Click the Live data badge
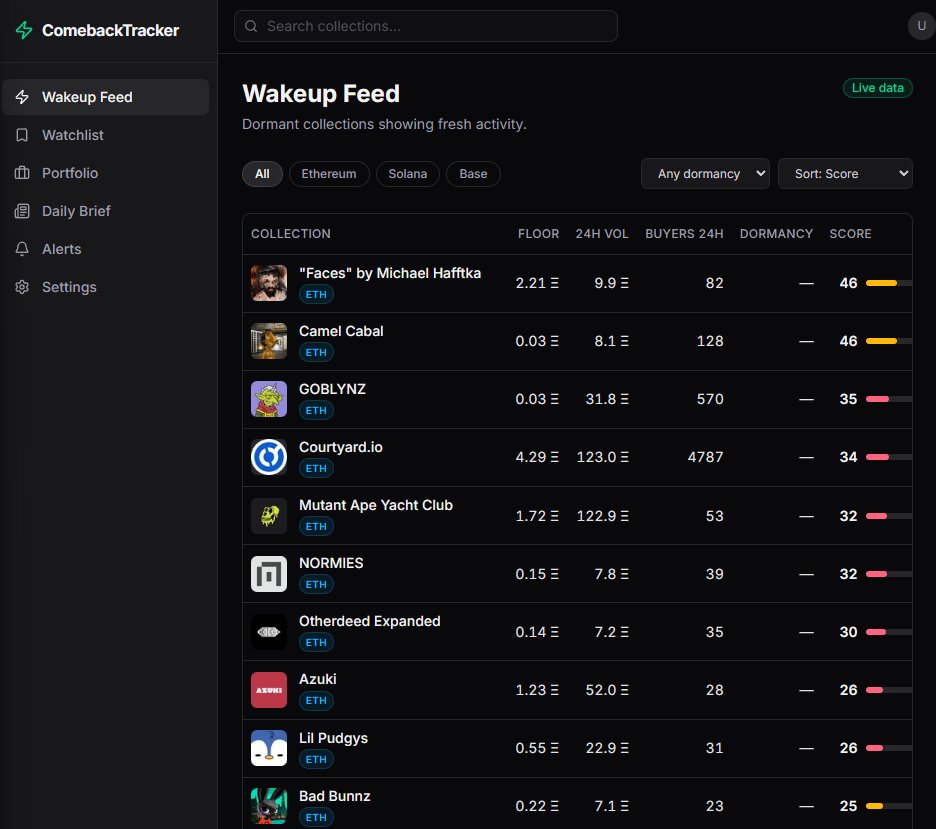Image resolution: width=936 pixels, height=829 pixels. (x=878, y=88)
